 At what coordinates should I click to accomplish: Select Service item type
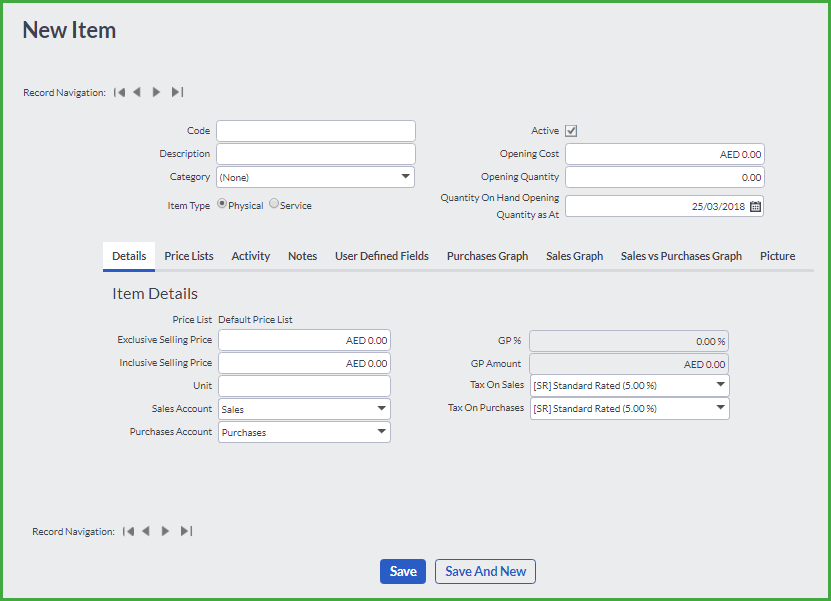coord(274,204)
